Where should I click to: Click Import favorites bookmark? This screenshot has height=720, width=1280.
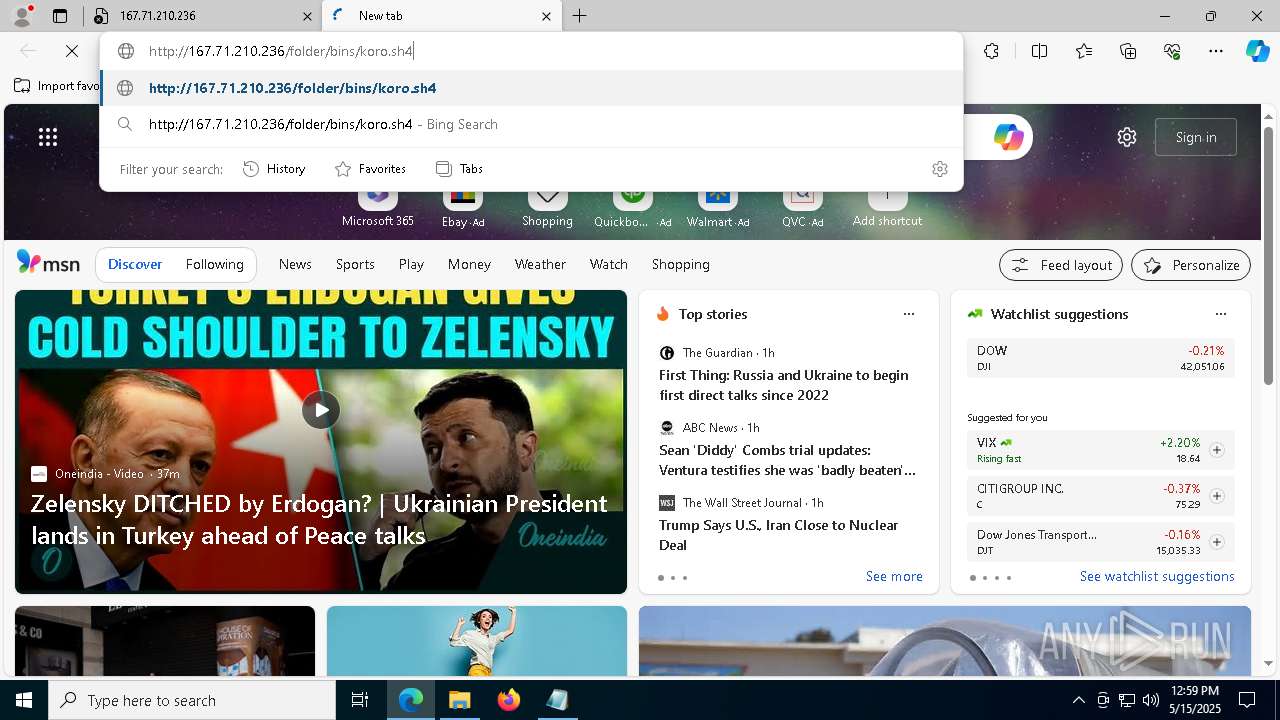coord(57,86)
